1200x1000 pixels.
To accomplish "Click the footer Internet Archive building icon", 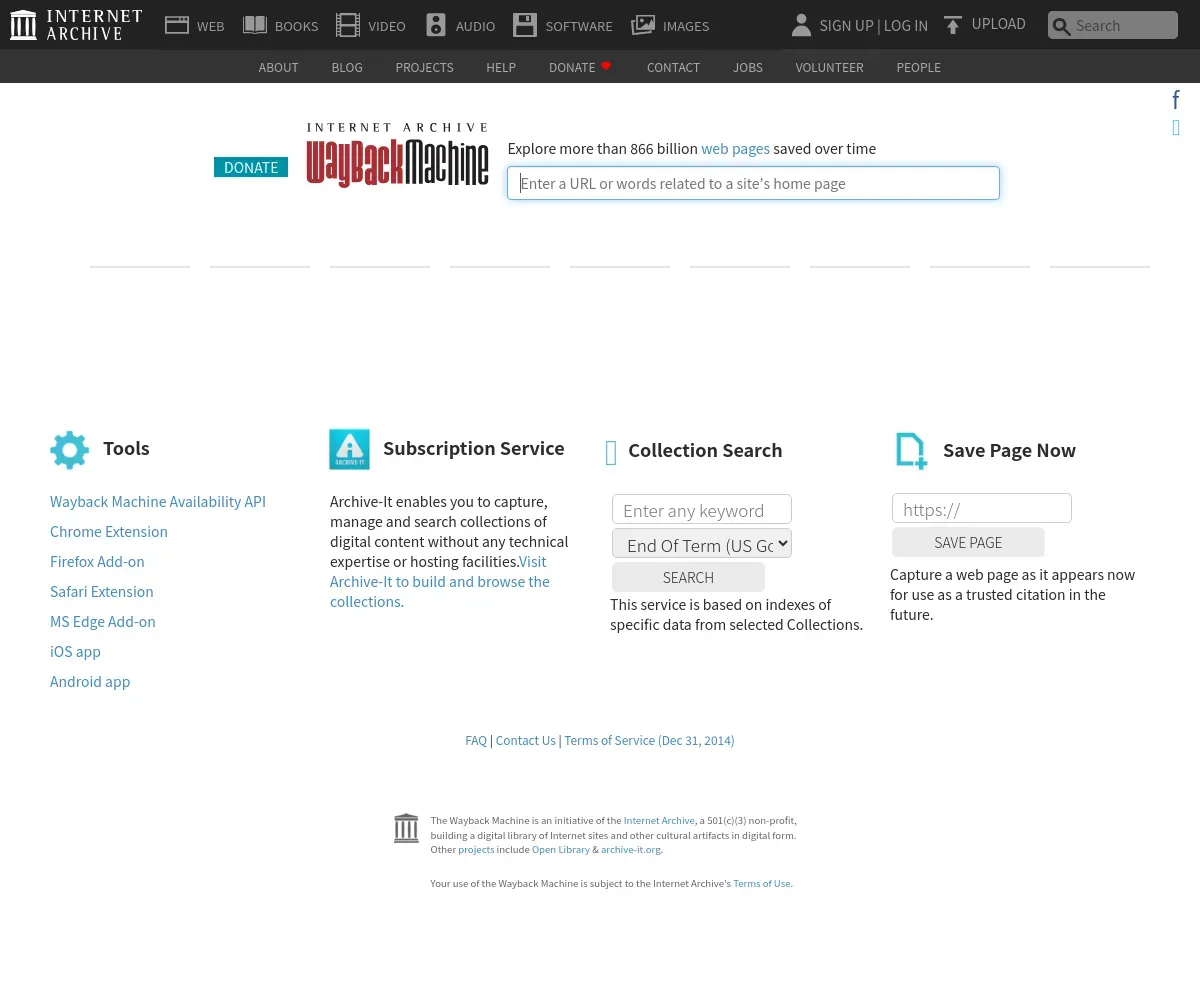I will pos(406,828).
